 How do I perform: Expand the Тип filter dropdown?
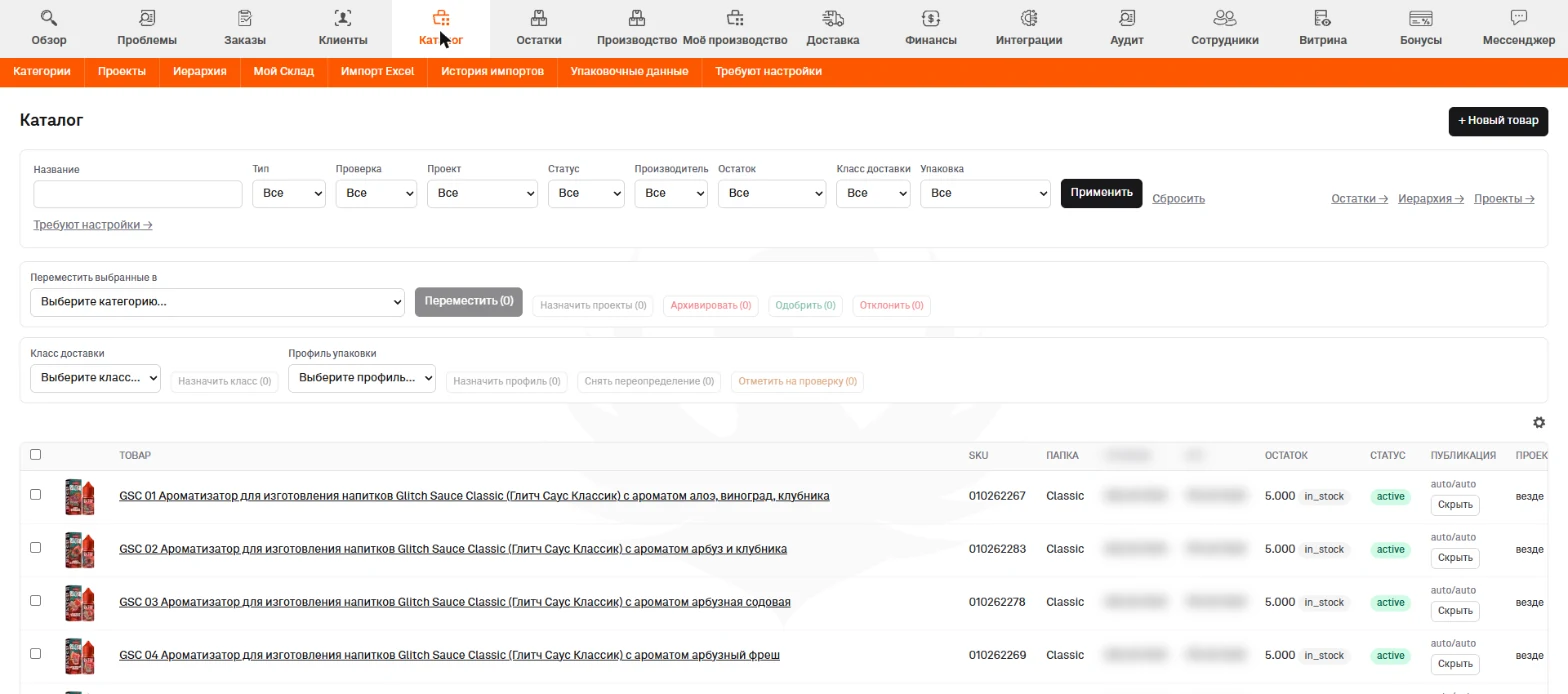(289, 193)
